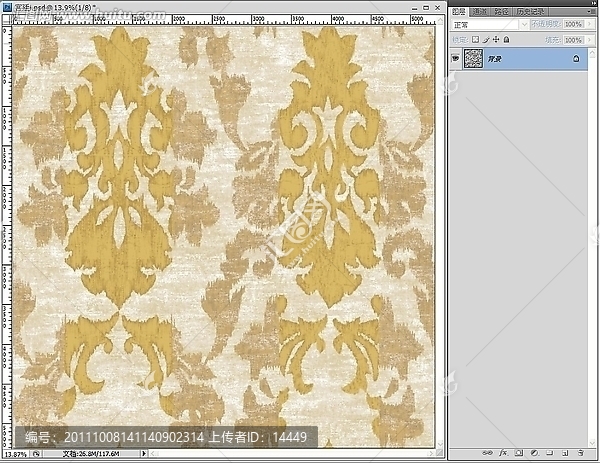Open the layers panel options menu

click(590, 11)
